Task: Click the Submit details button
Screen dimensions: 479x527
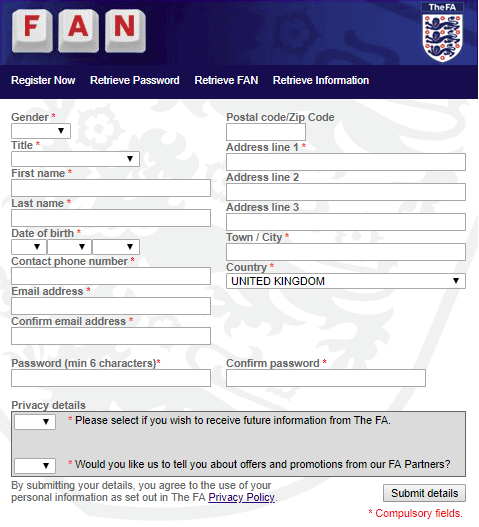Action: coord(425,493)
